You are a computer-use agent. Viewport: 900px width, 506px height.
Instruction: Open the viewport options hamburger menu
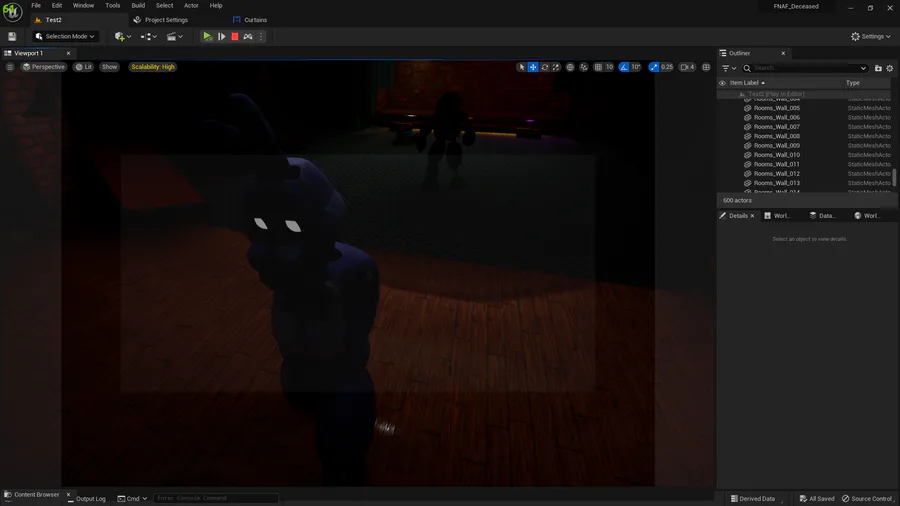[10, 67]
